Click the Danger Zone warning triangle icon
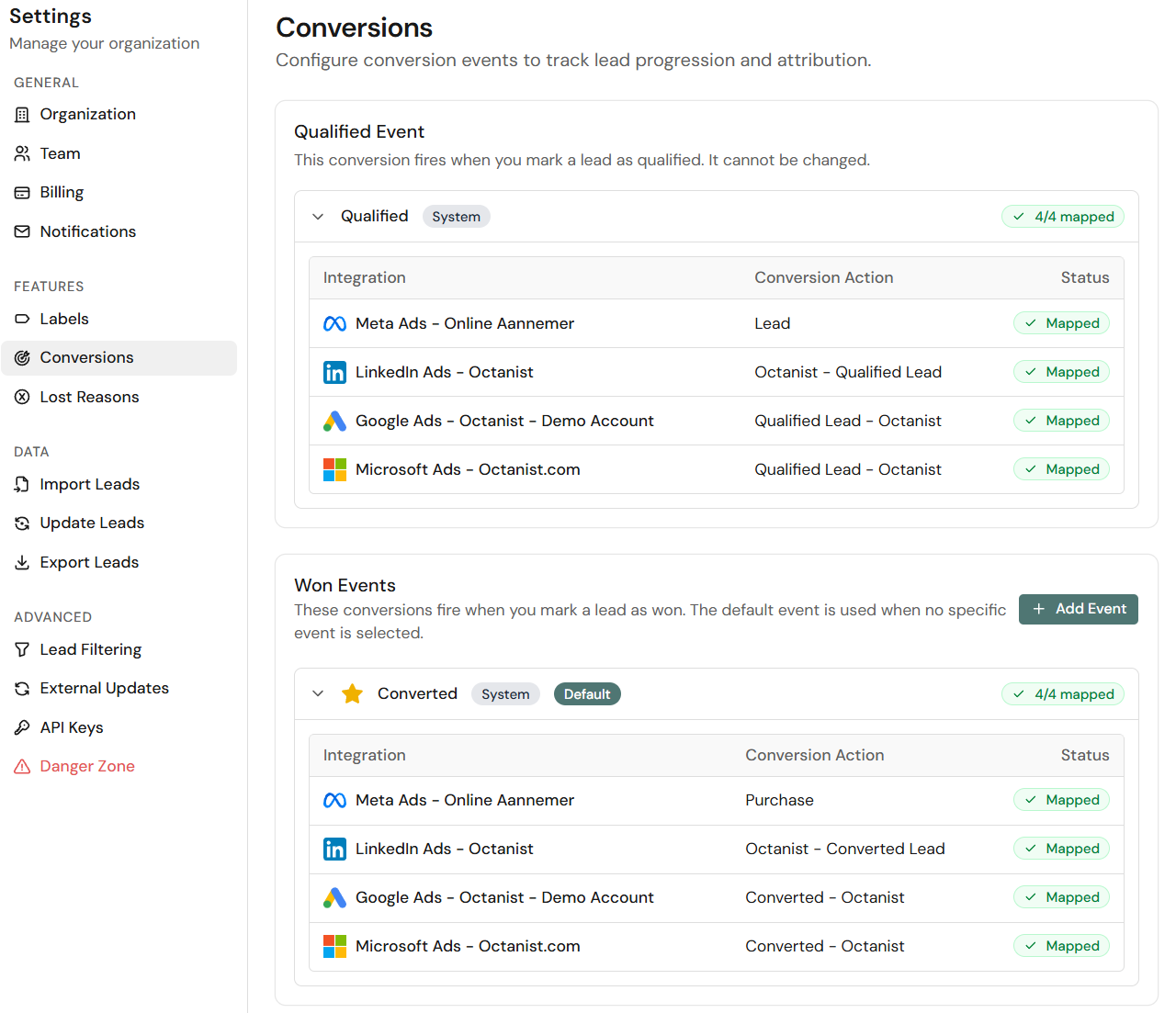Screen dimensions: 1176x1013 22,767
